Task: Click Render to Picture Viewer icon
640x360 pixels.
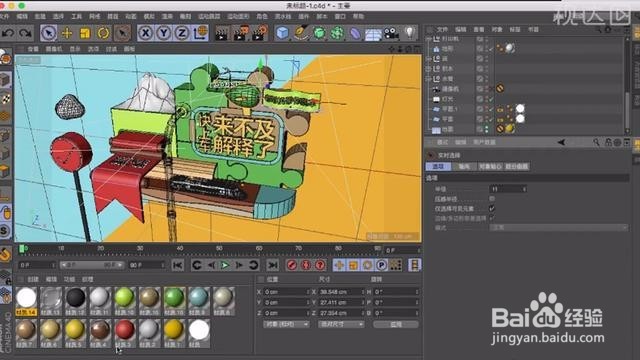Action: click(240, 33)
